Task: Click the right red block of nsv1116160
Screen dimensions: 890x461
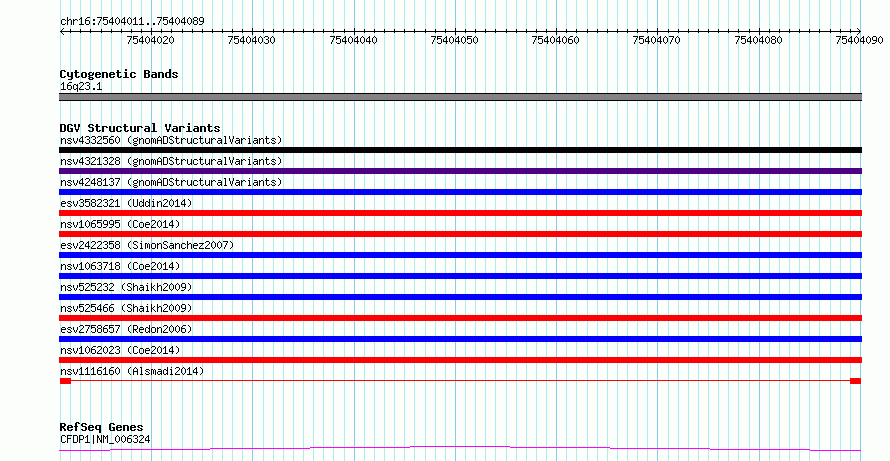Action: point(855,381)
